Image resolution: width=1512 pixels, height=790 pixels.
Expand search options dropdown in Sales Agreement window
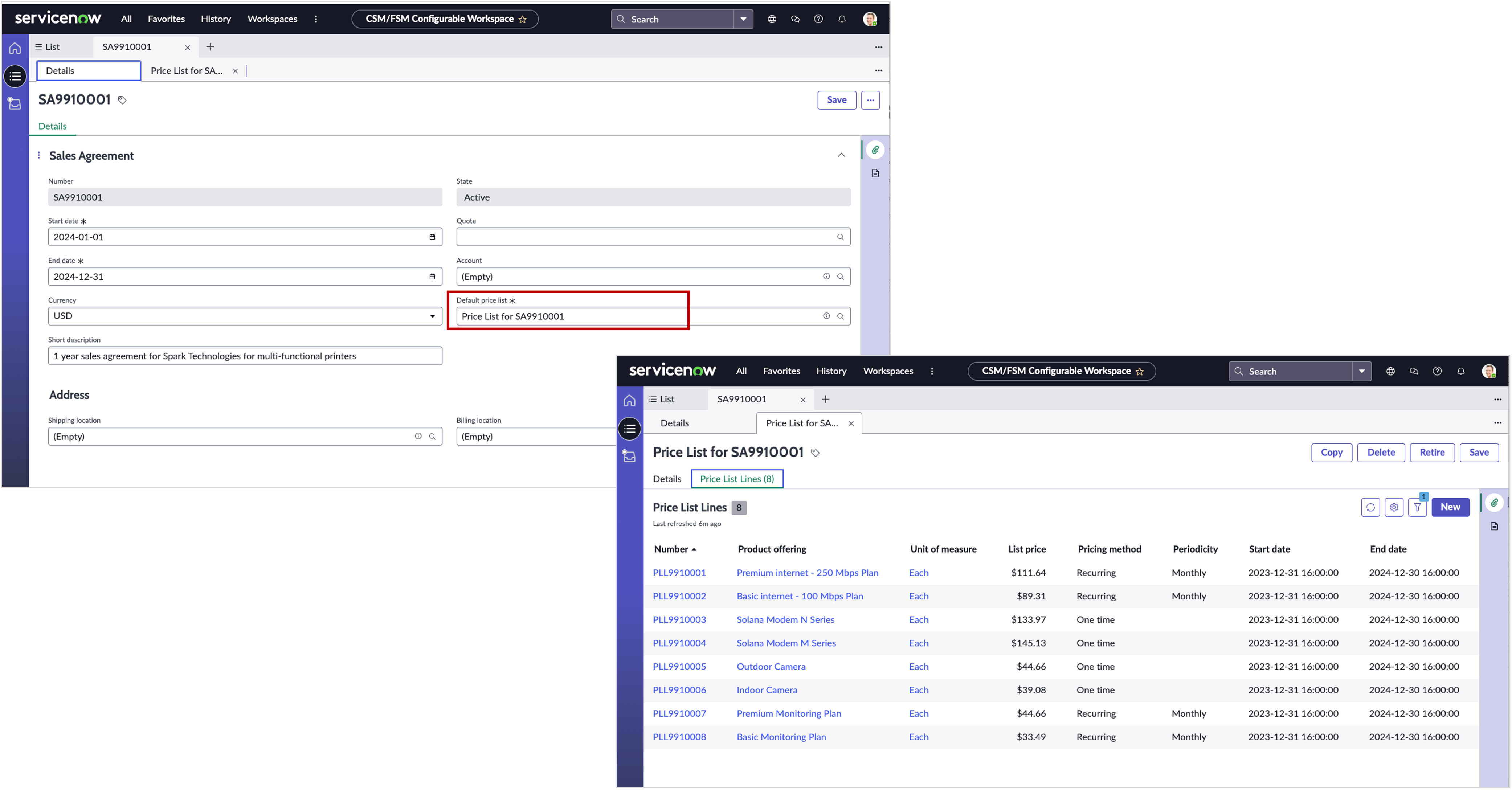click(x=743, y=19)
